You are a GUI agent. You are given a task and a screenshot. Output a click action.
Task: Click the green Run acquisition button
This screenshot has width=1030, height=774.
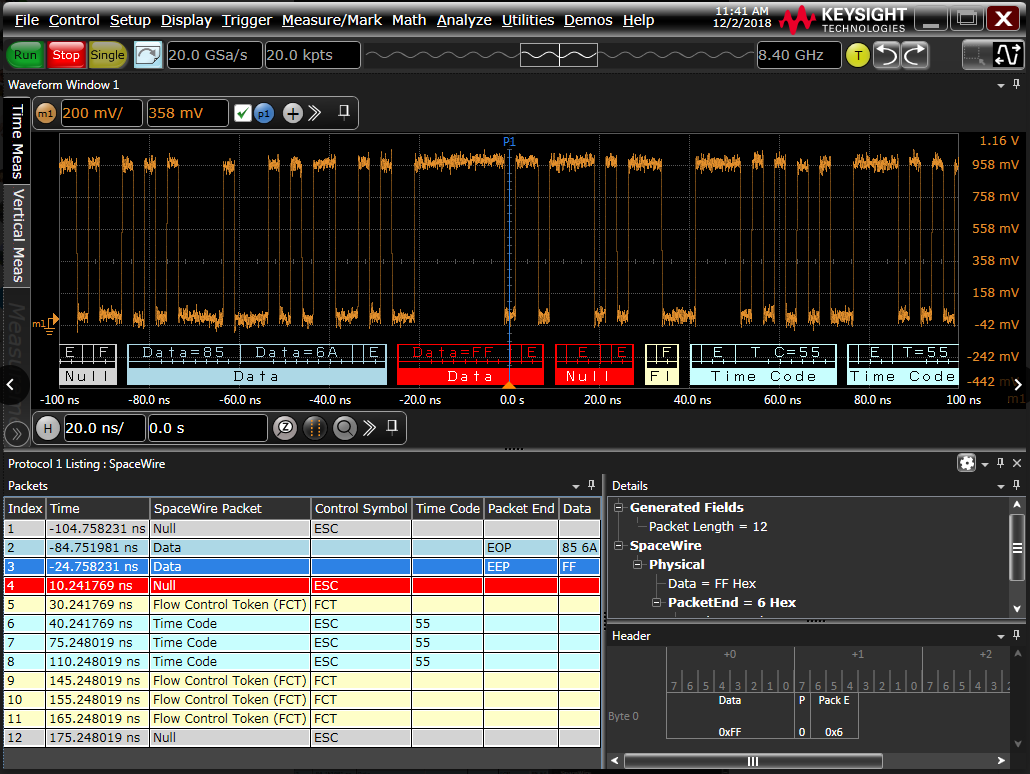pos(26,55)
